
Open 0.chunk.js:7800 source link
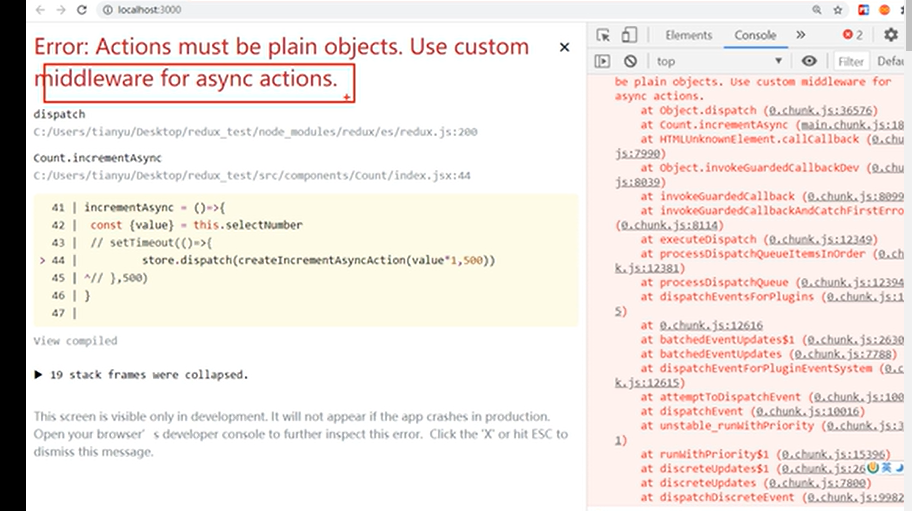(x=817, y=483)
